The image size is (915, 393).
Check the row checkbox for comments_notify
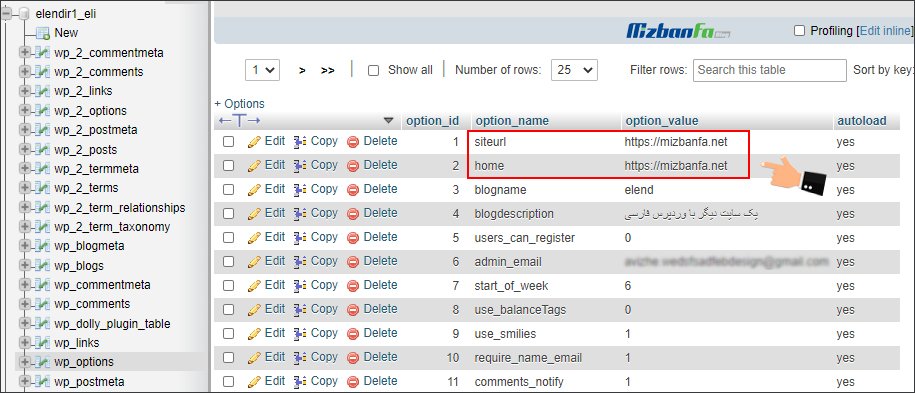[228, 381]
